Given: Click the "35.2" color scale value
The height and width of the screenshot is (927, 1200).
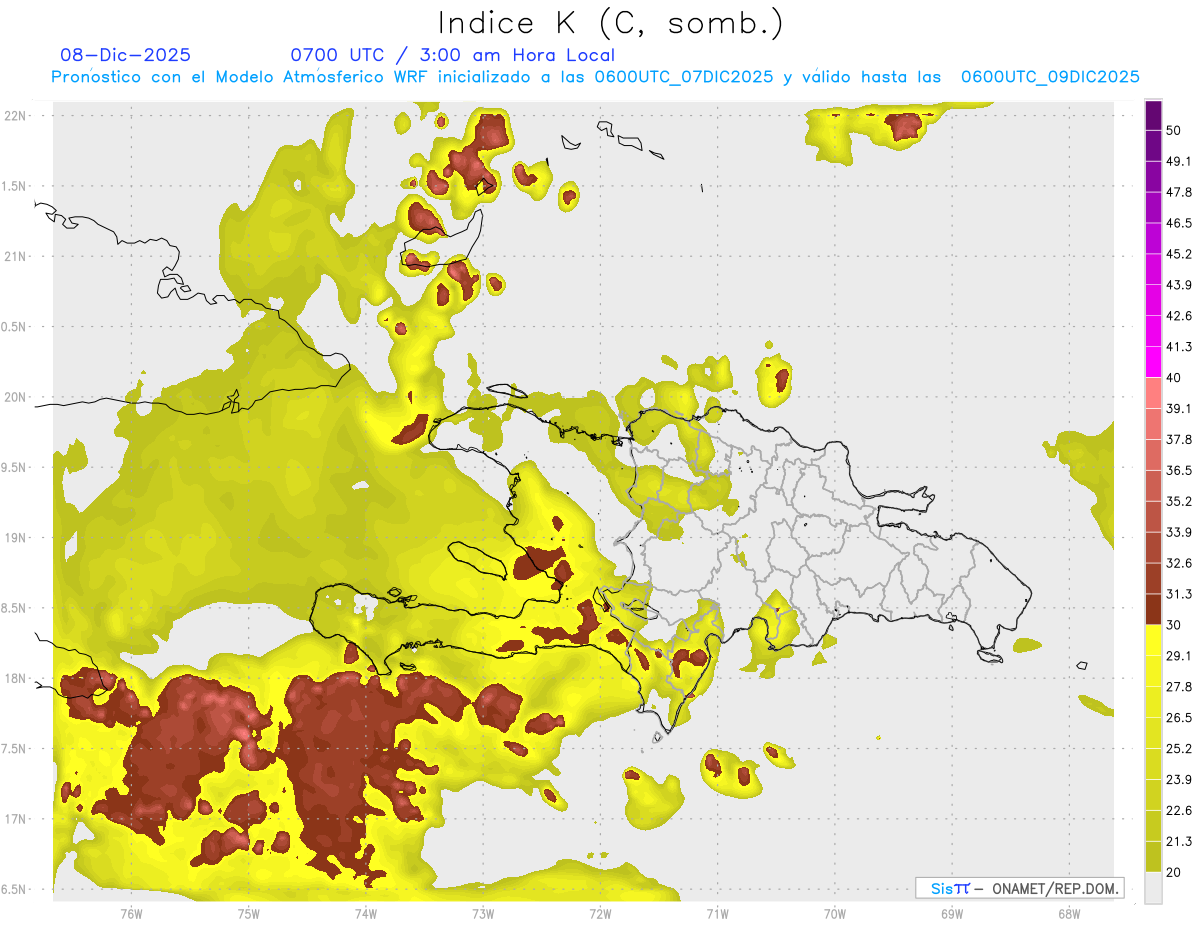Looking at the screenshot, I should pos(1179,501).
